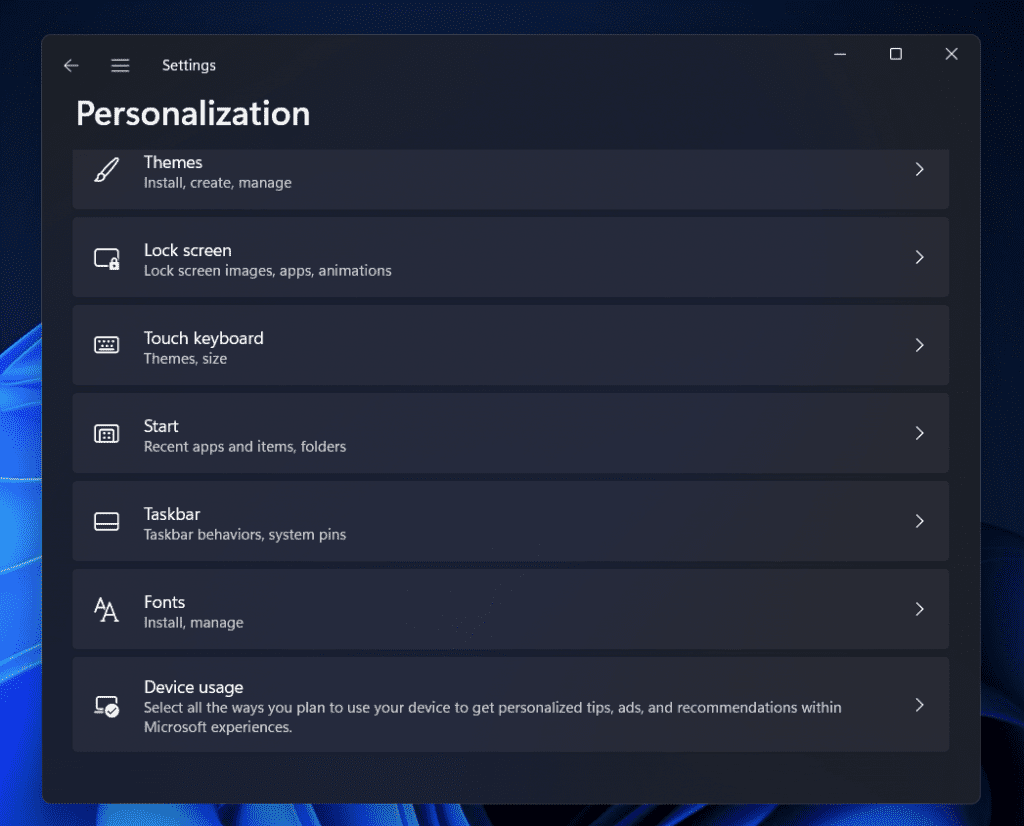Open the hamburger navigation menu
Screen dimensions: 1024x826
click(120, 65)
